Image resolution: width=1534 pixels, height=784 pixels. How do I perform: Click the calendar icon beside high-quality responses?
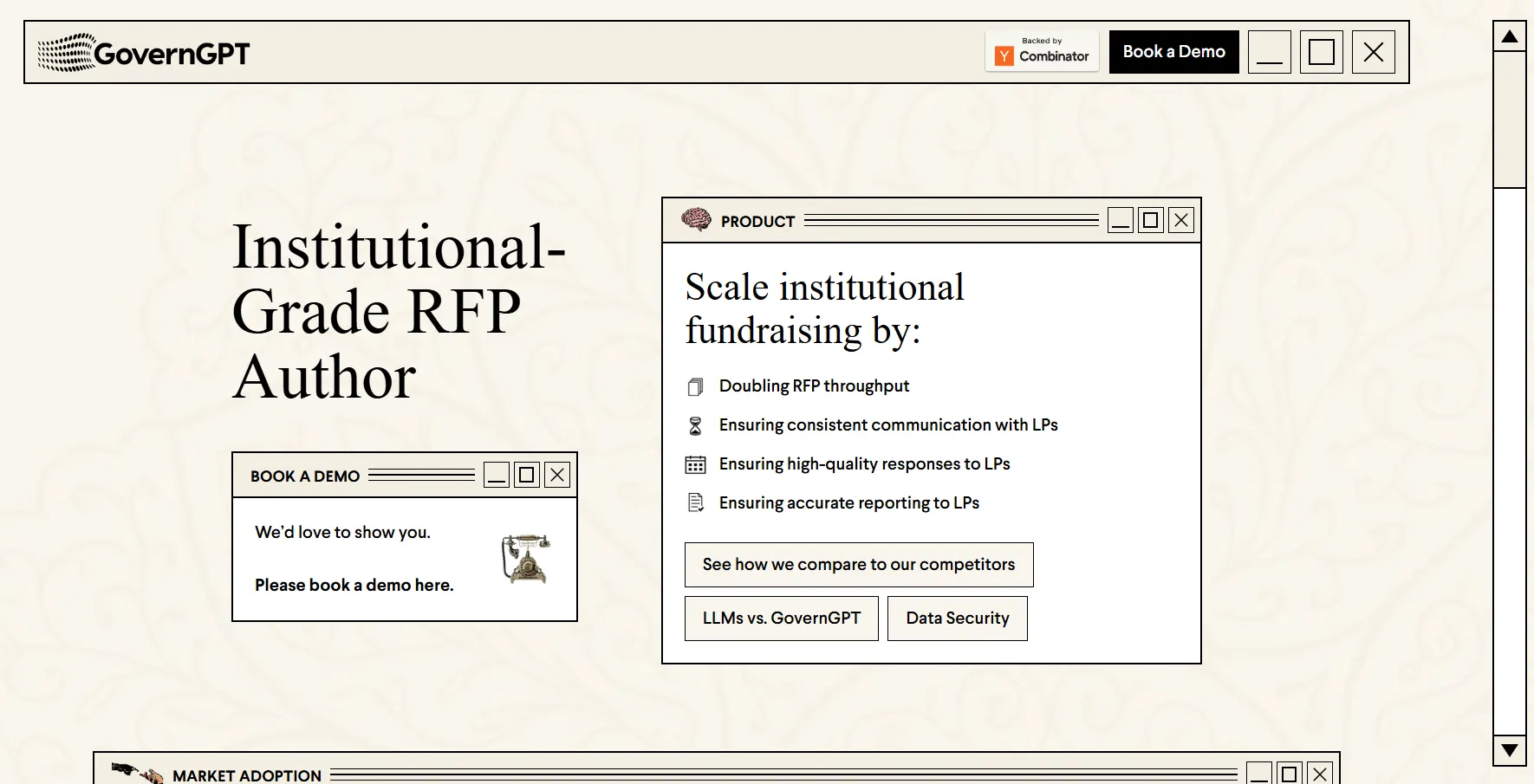(695, 465)
